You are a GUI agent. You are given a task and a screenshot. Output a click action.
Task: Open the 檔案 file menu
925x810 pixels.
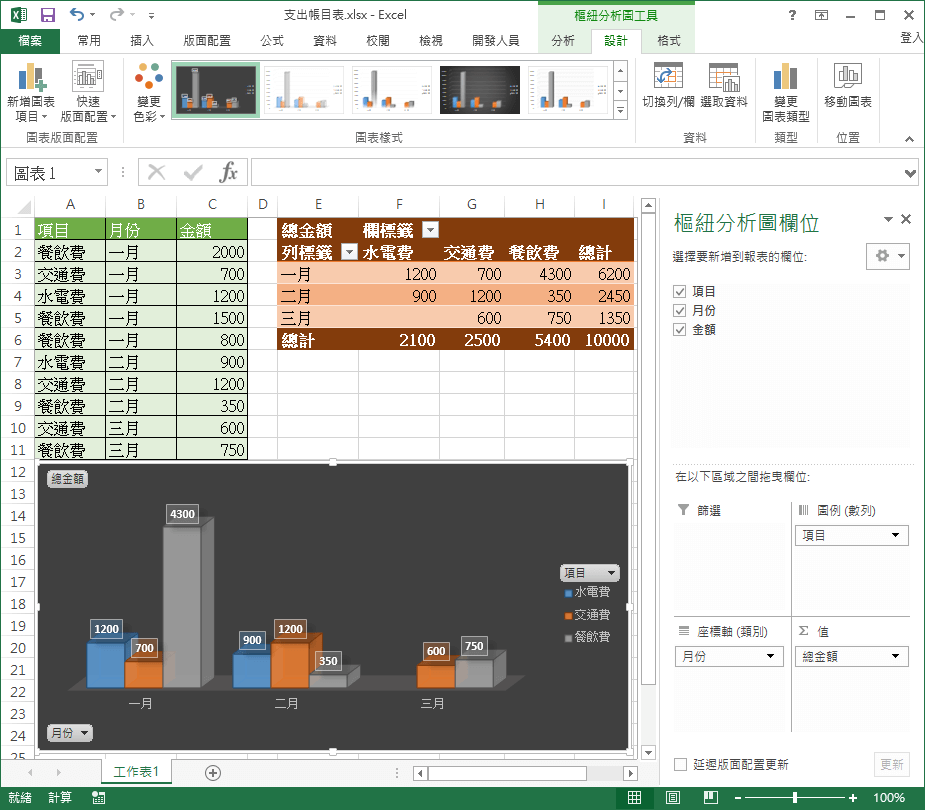point(30,41)
